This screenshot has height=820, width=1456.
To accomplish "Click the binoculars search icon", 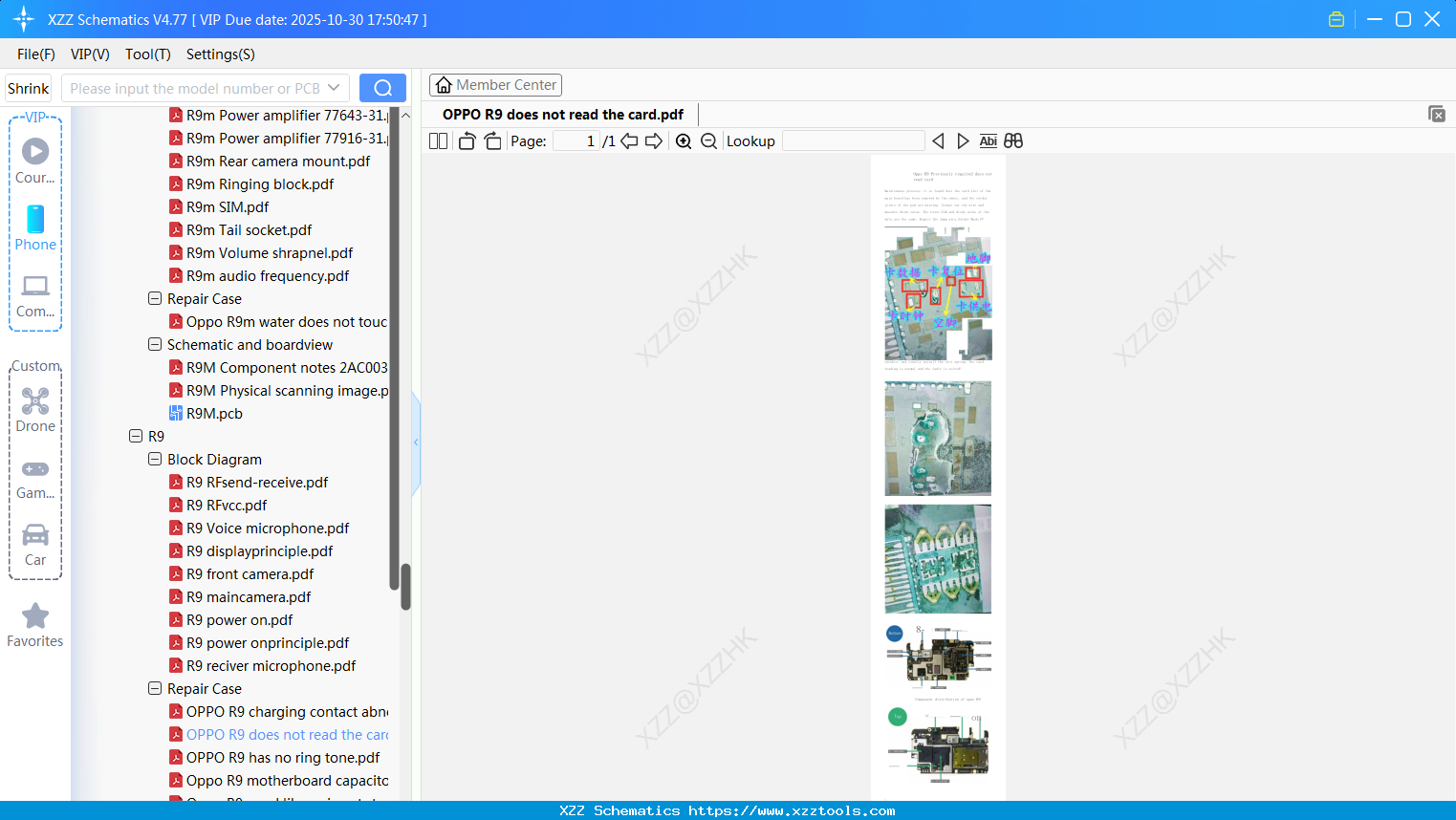I will [1013, 141].
